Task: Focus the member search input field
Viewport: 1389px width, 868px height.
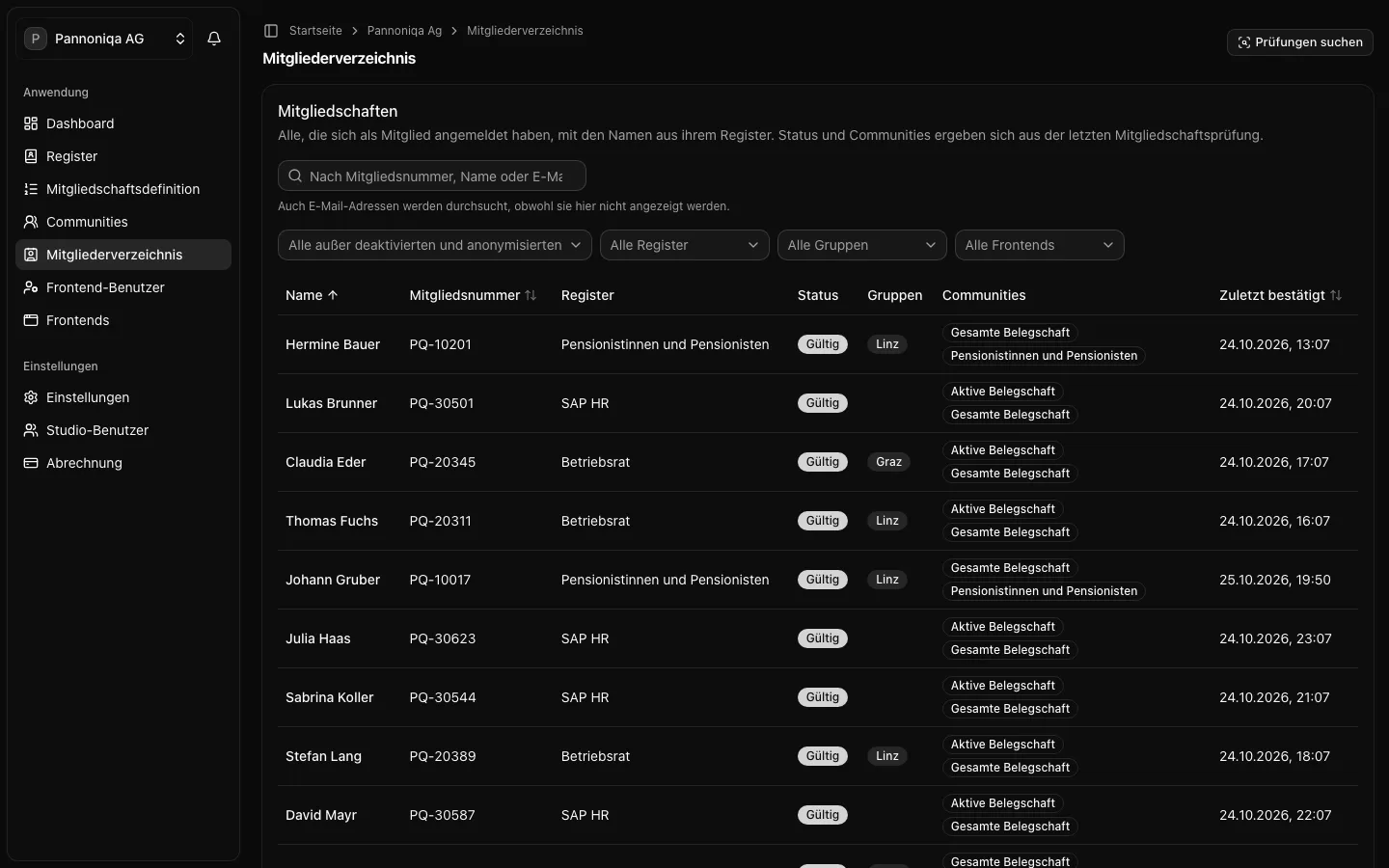Action: [x=432, y=176]
